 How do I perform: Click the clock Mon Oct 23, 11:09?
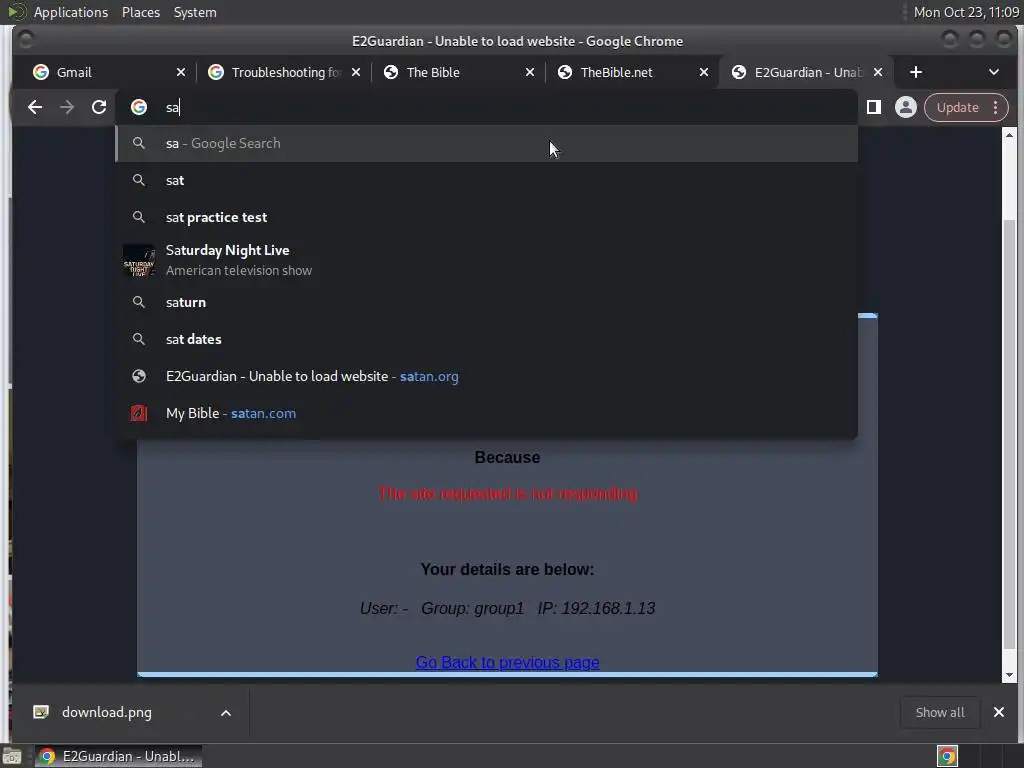(x=966, y=12)
